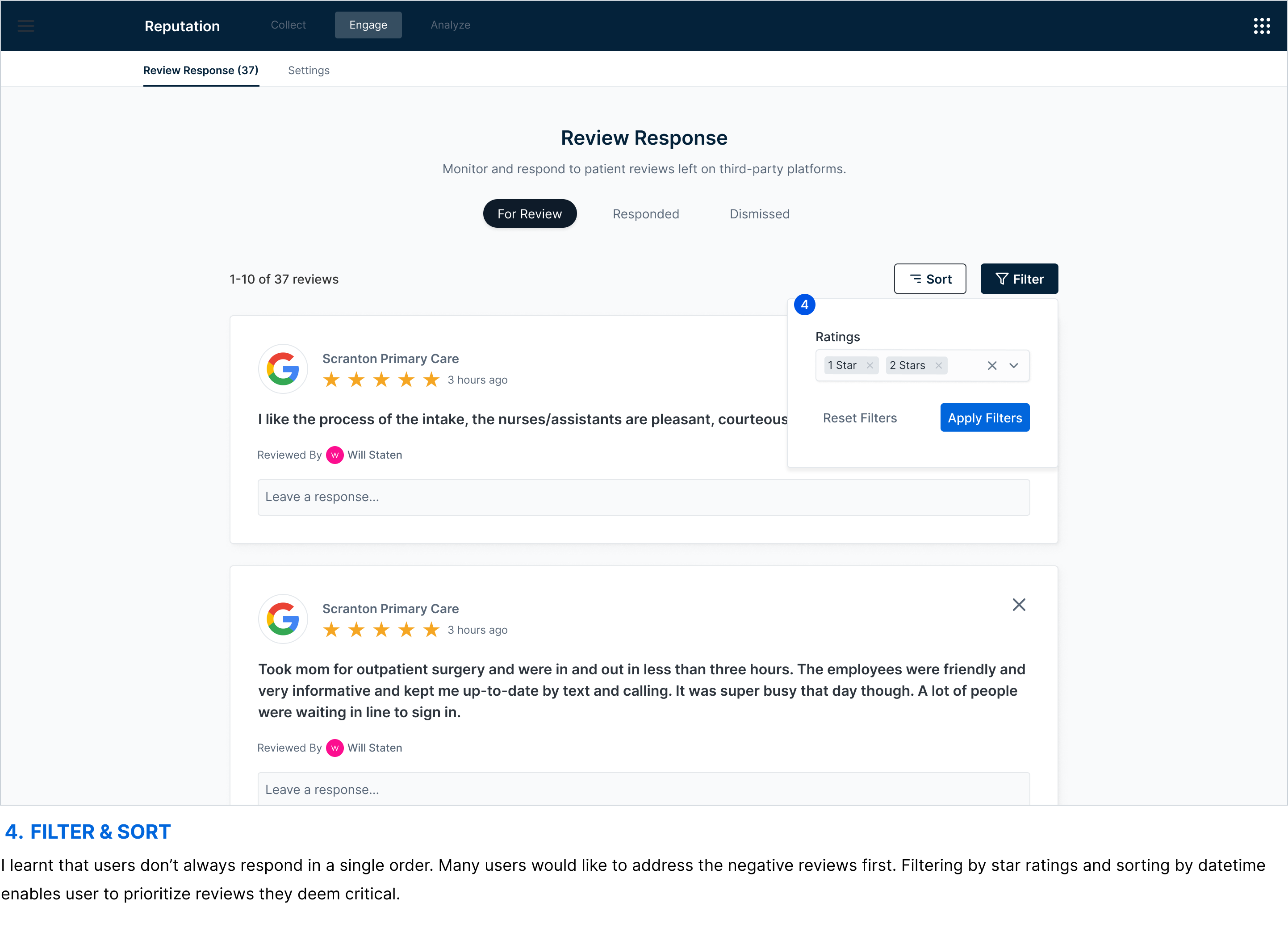Remove the 2 Stars rating chip
Image resolution: width=1288 pixels, height=936 pixels.
[x=939, y=366]
